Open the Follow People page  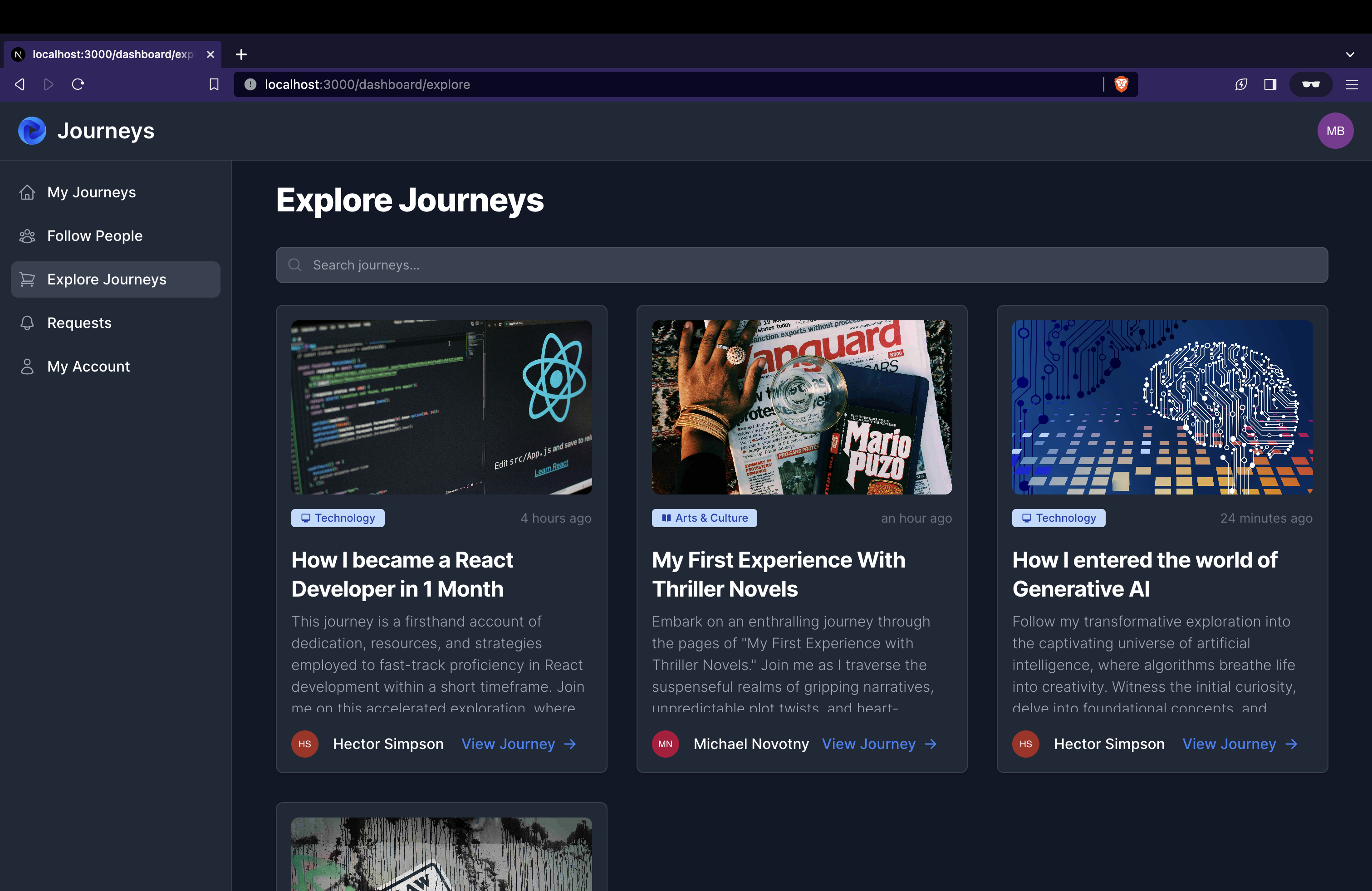[x=94, y=236]
